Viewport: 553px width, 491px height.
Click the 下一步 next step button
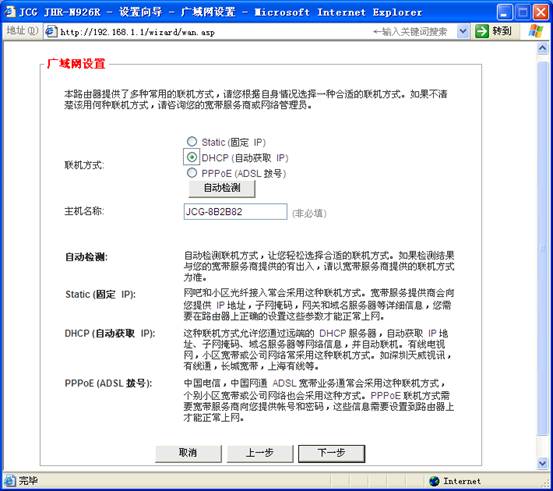332,453
